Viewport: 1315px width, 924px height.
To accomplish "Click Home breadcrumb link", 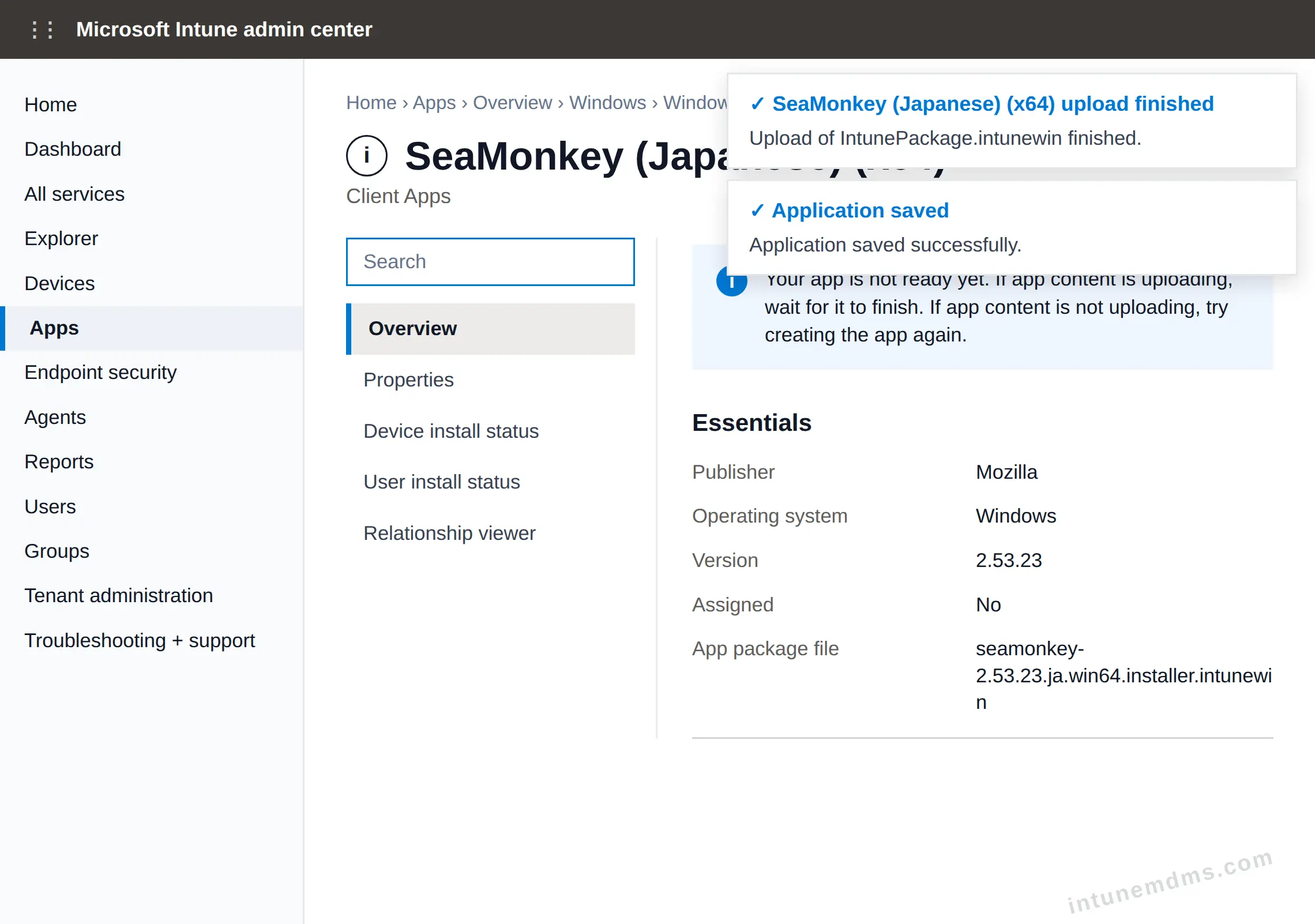I will point(371,103).
